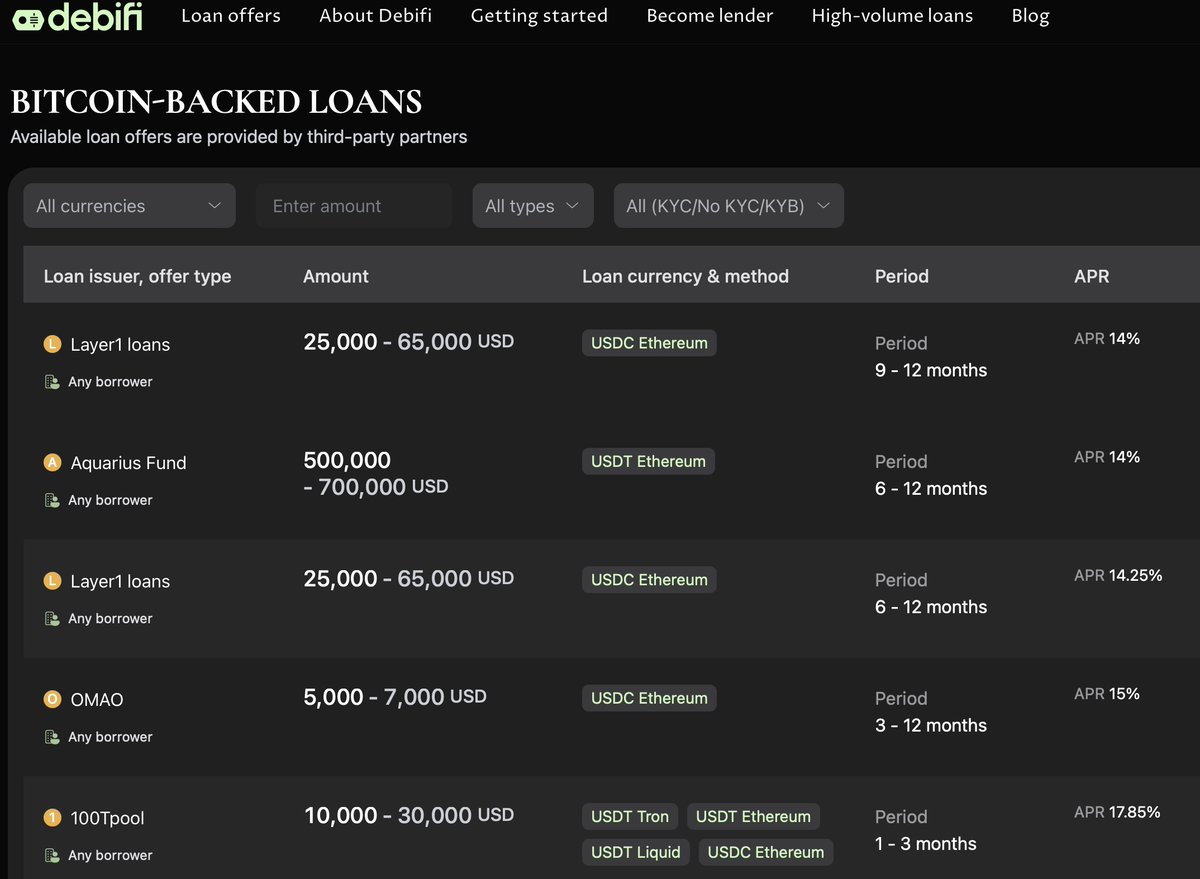This screenshot has height=879, width=1200.
Task: Click the USDT Ethereum tag of Aquarius Fund
Action: coord(648,462)
